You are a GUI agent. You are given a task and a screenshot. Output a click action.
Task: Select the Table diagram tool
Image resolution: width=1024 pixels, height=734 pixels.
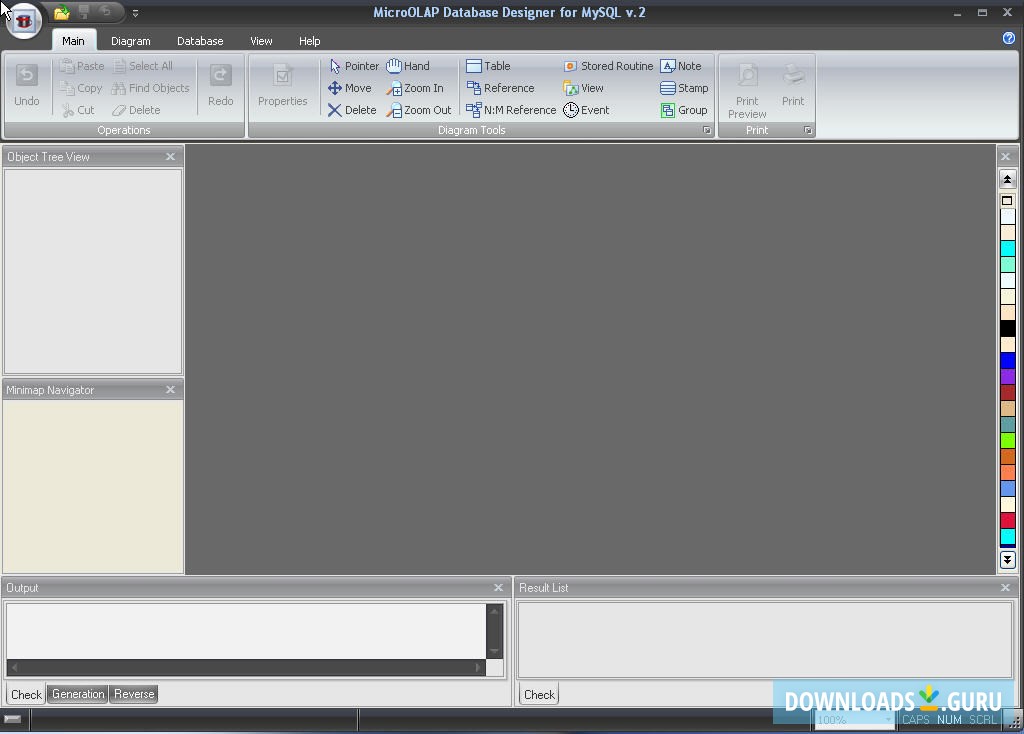(488, 66)
